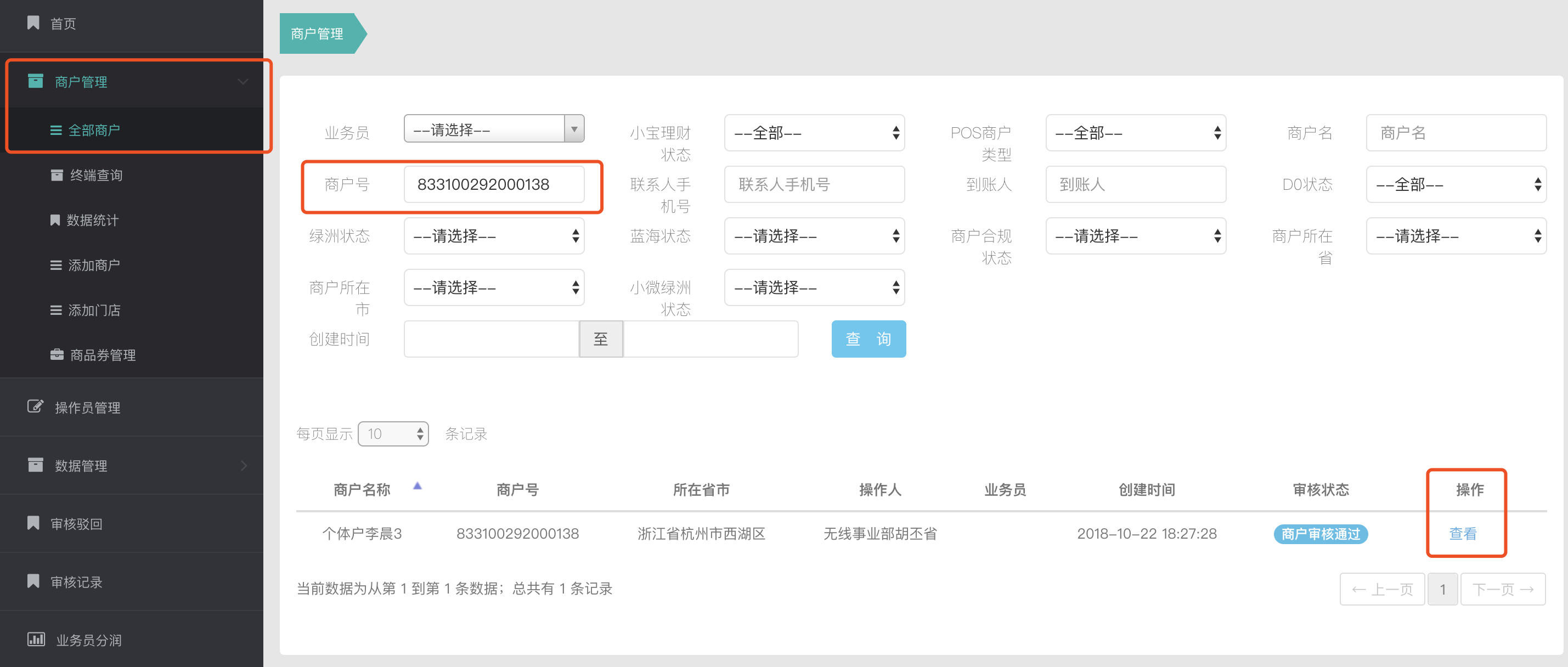Open the 小宝理财状态 dropdown
The width and height of the screenshot is (1568, 667).
tap(814, 133)
